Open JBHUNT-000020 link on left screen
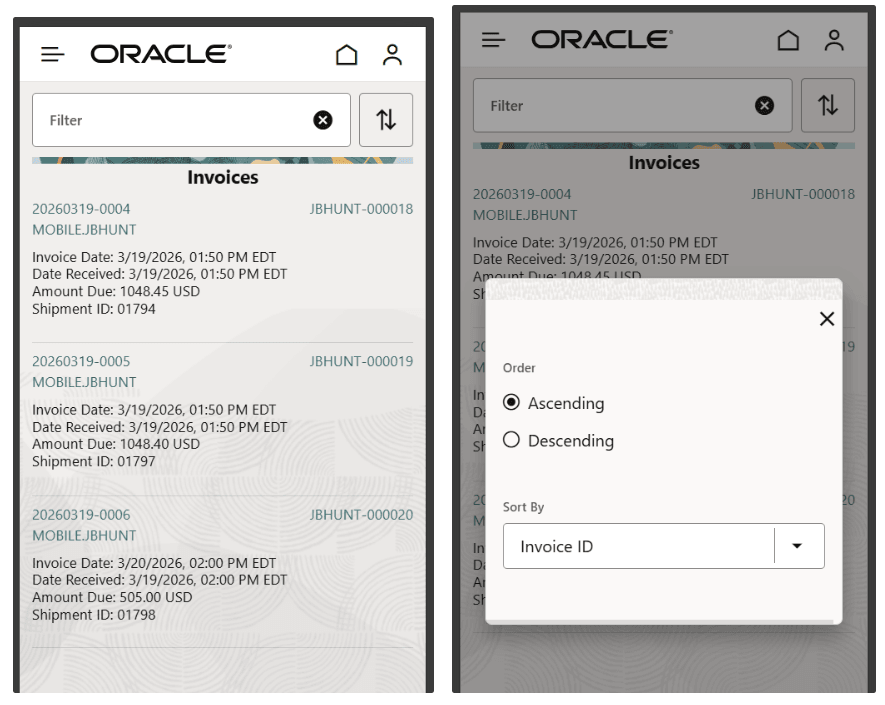Screen dimensions: 885x705 [x=361, y=515]
